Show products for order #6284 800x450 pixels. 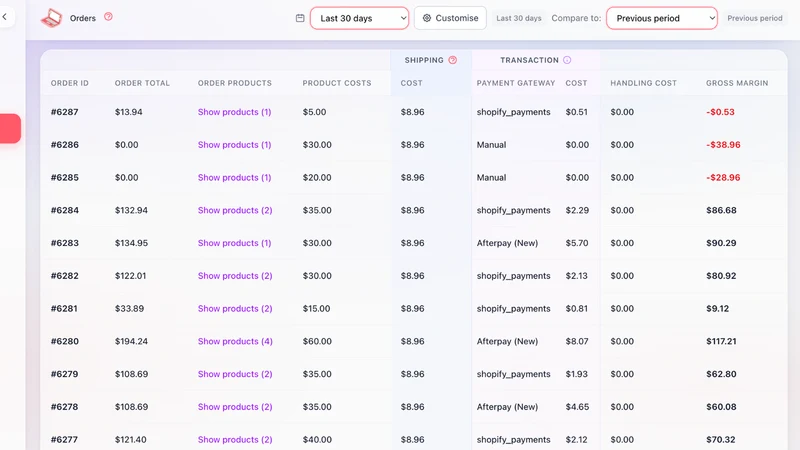(235, 210)
